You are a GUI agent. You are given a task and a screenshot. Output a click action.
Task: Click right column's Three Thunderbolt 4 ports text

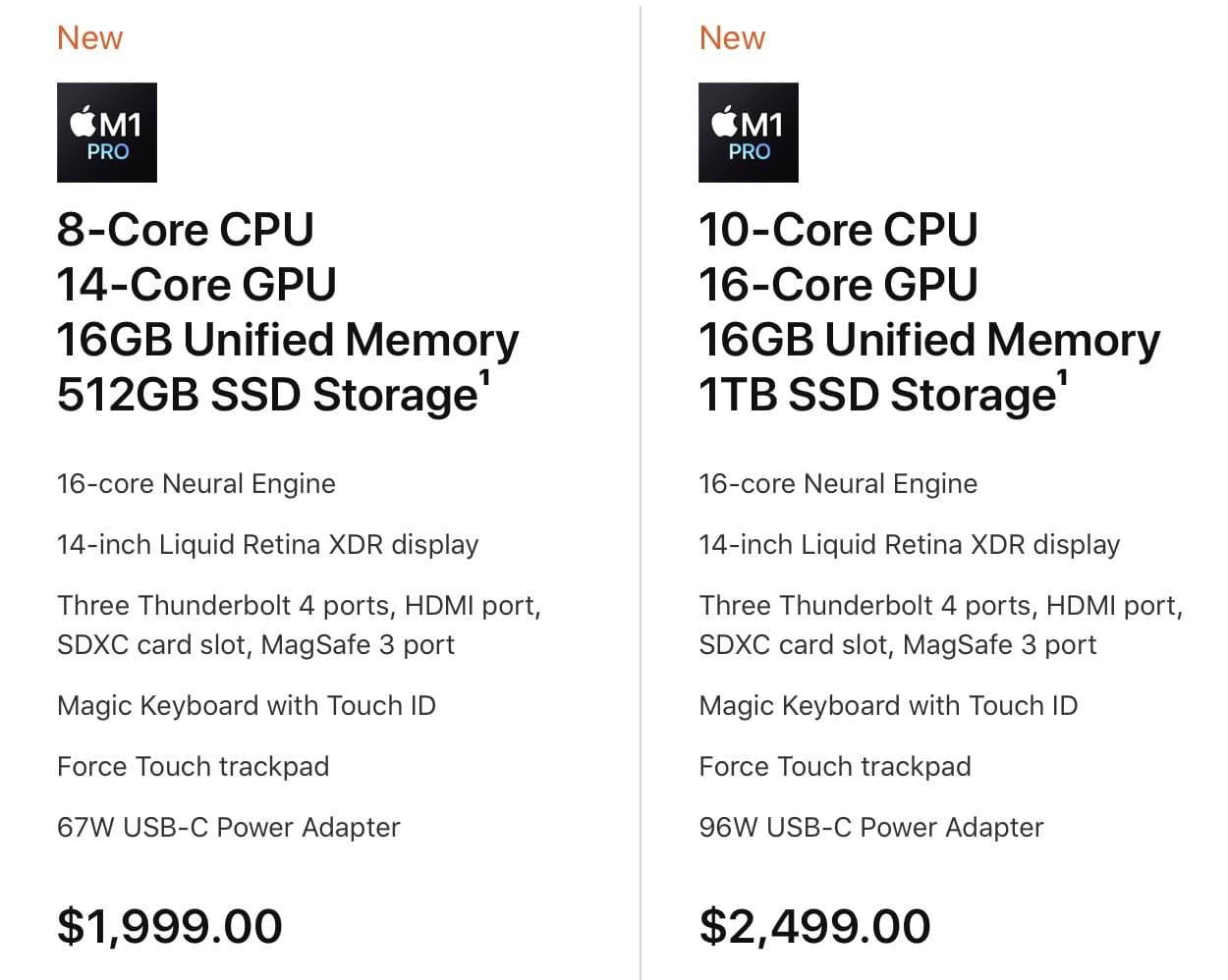[x=940, y=606]
